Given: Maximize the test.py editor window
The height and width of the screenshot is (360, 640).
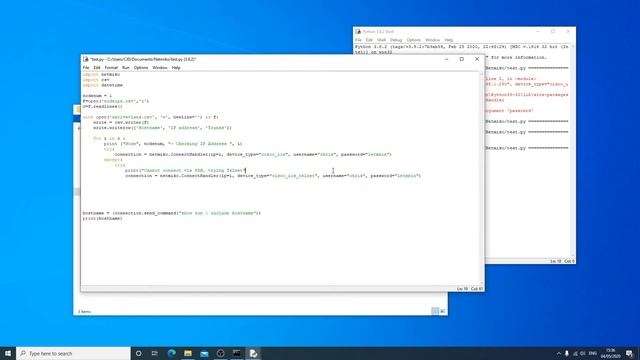Looking at the screenshot, I should (x=462, y=59).
